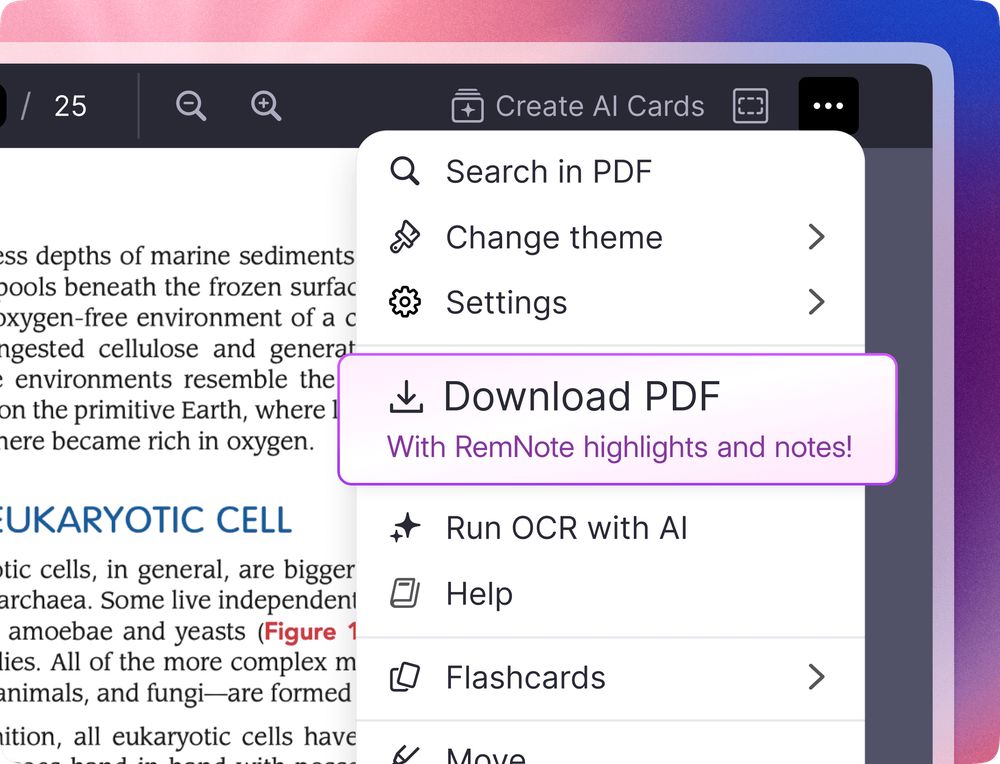Image resolution: width=1000 pixels, height=764 pixels.
Task: Click the book icon beside Help
Action: click(x=405, y=593)
